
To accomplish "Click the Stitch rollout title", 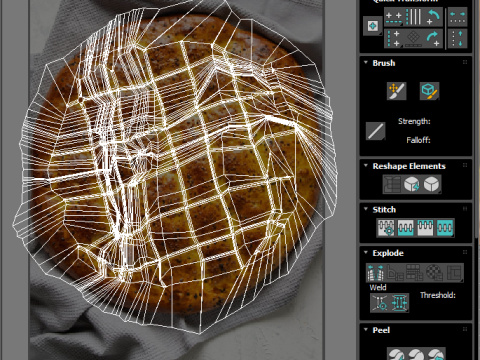I will [384, 209].
